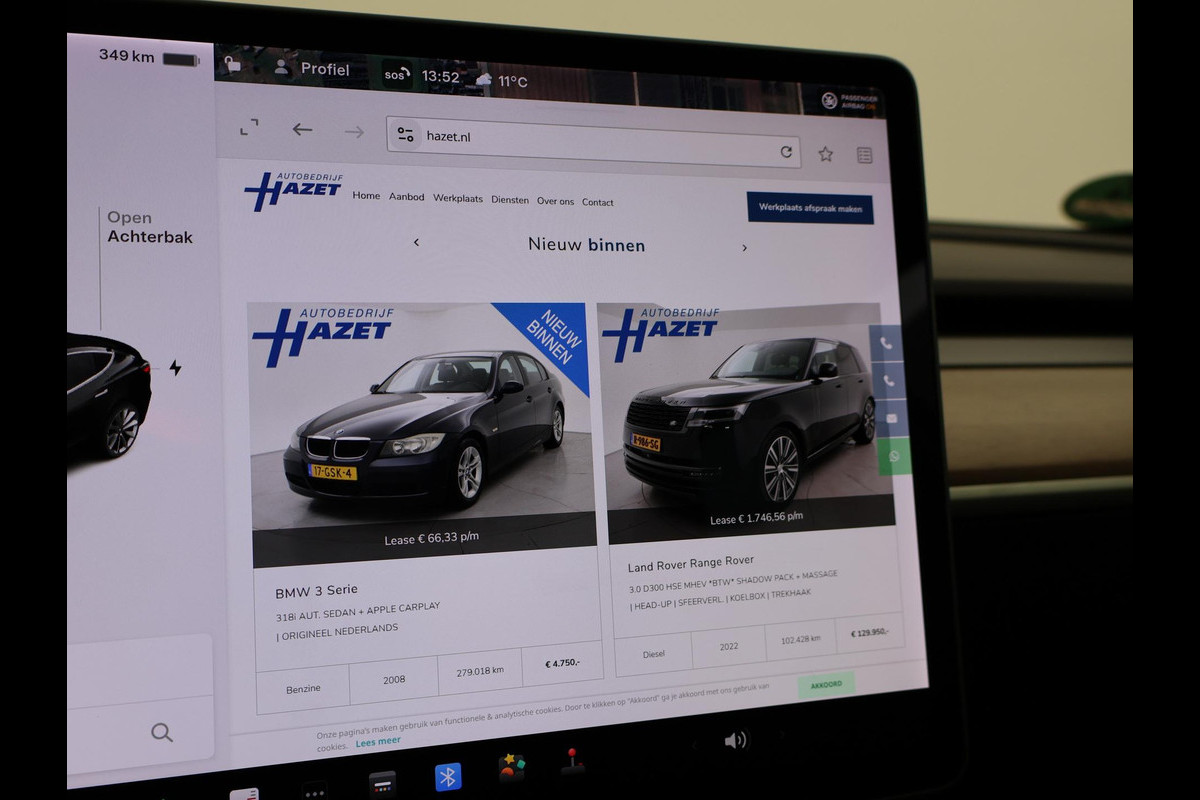Show previous 'Nieuw binnen' cars
The height and width of the screenshot is (800, 1200).
pos(416,242)
